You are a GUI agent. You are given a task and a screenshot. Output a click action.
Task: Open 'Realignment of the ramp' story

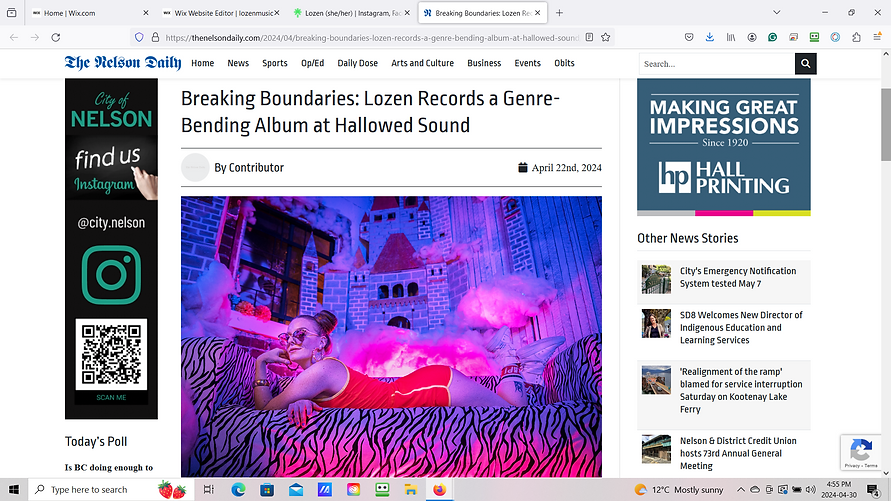coord(741,390)
